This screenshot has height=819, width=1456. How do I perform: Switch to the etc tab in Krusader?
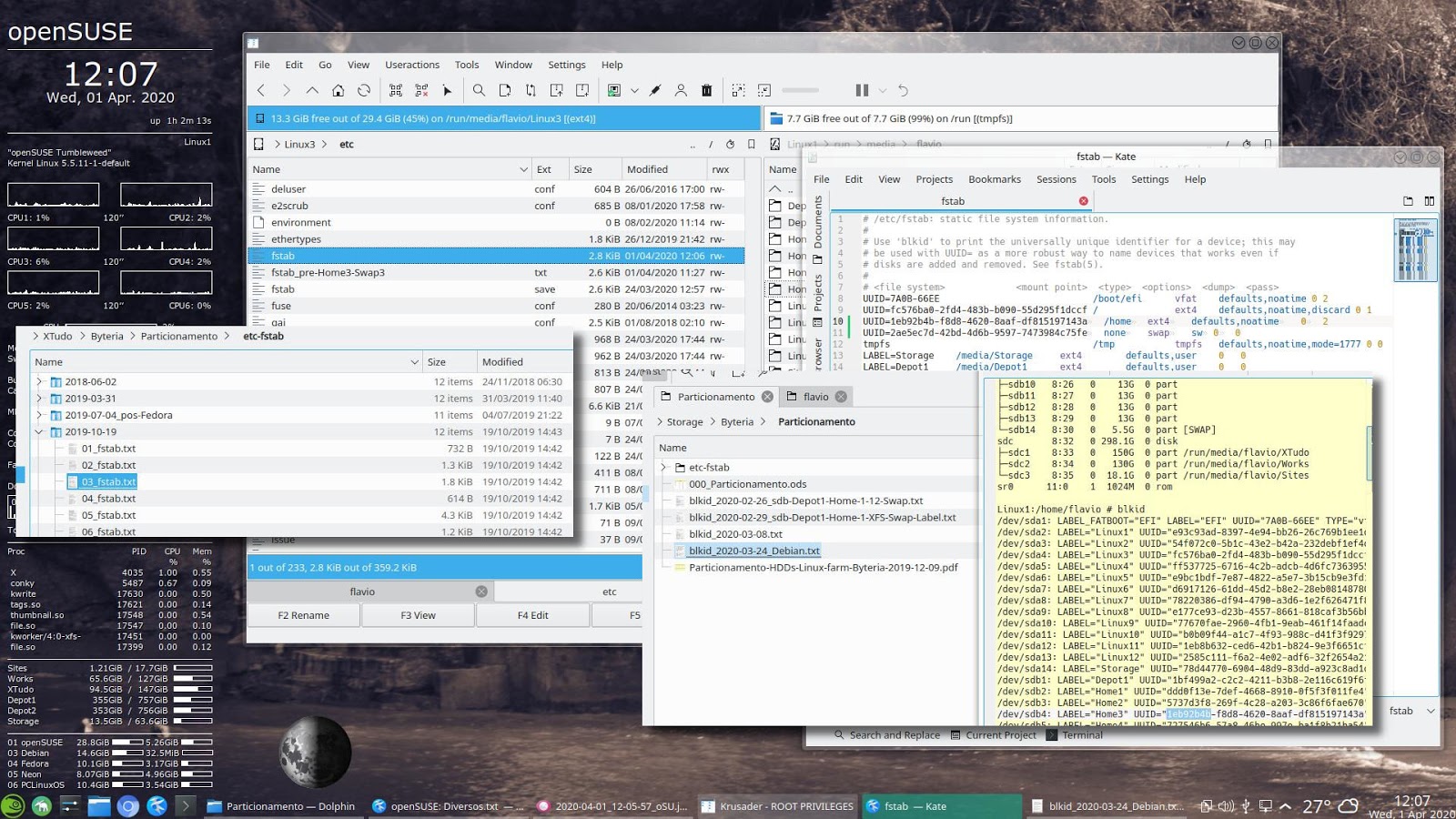(x=610, y=591)
